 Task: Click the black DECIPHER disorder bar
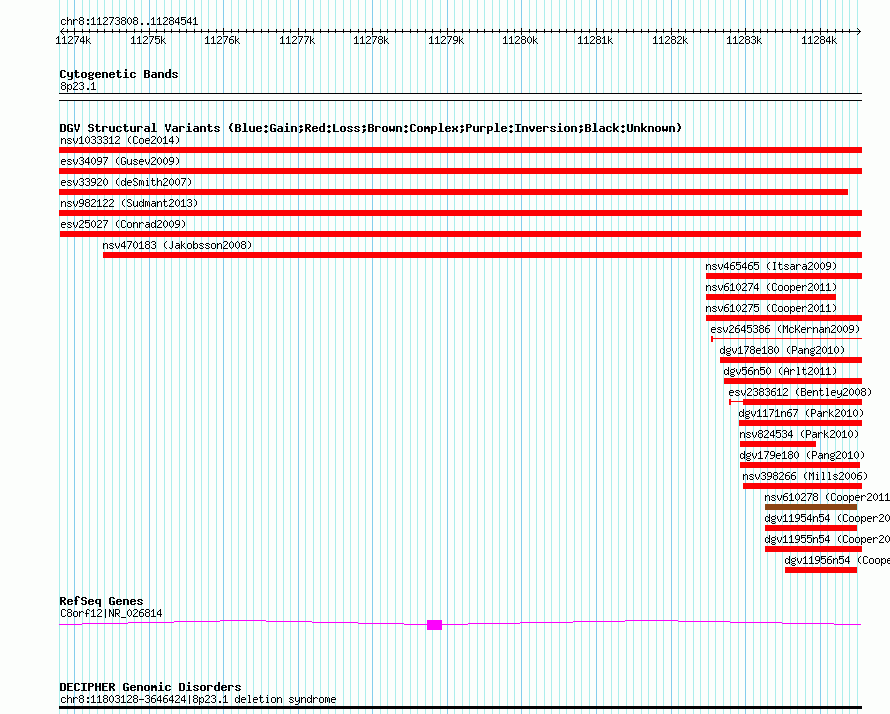(460, 708)
